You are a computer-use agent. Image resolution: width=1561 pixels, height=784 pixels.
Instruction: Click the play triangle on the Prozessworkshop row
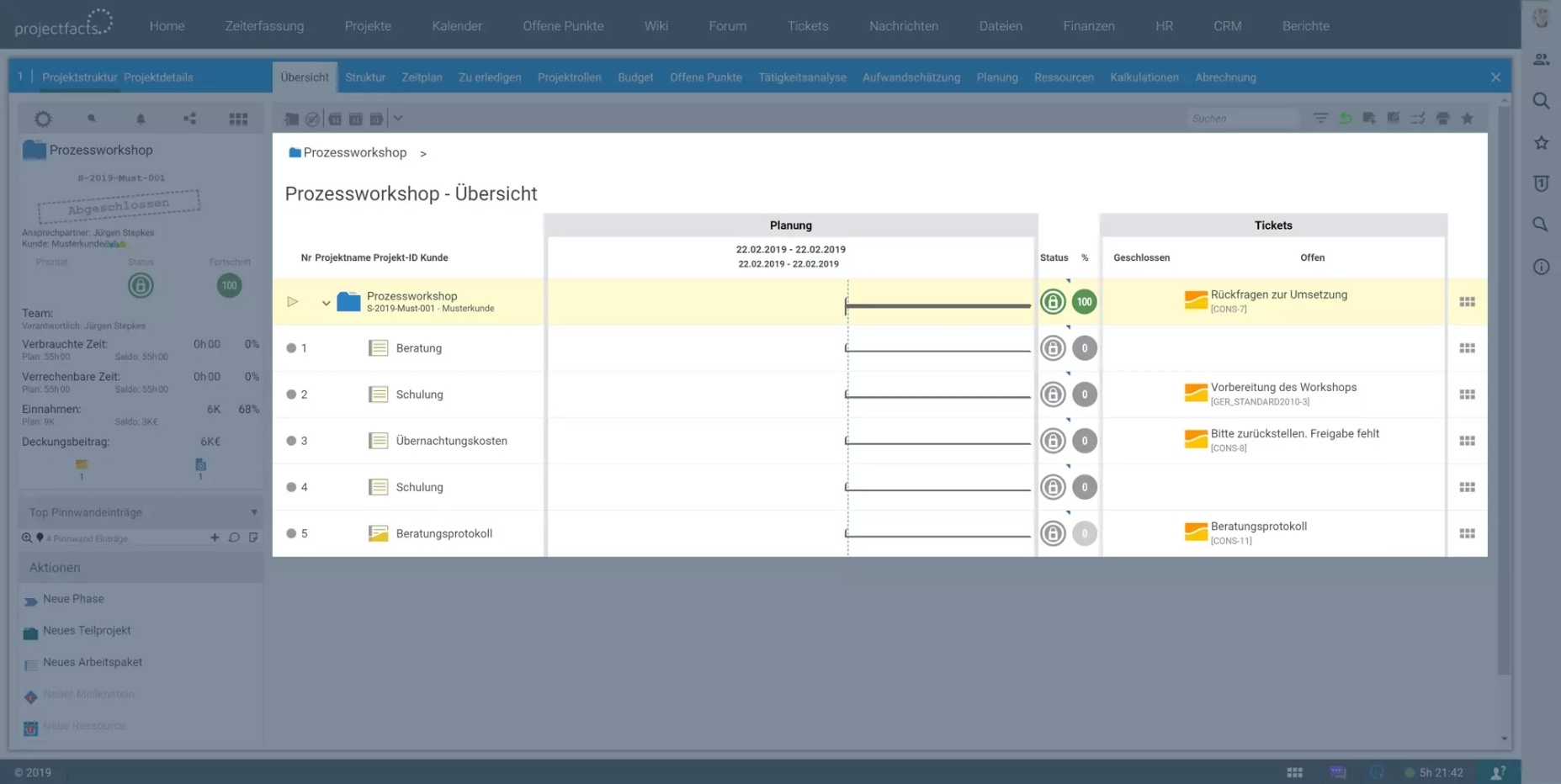click(x=292, y=302)
